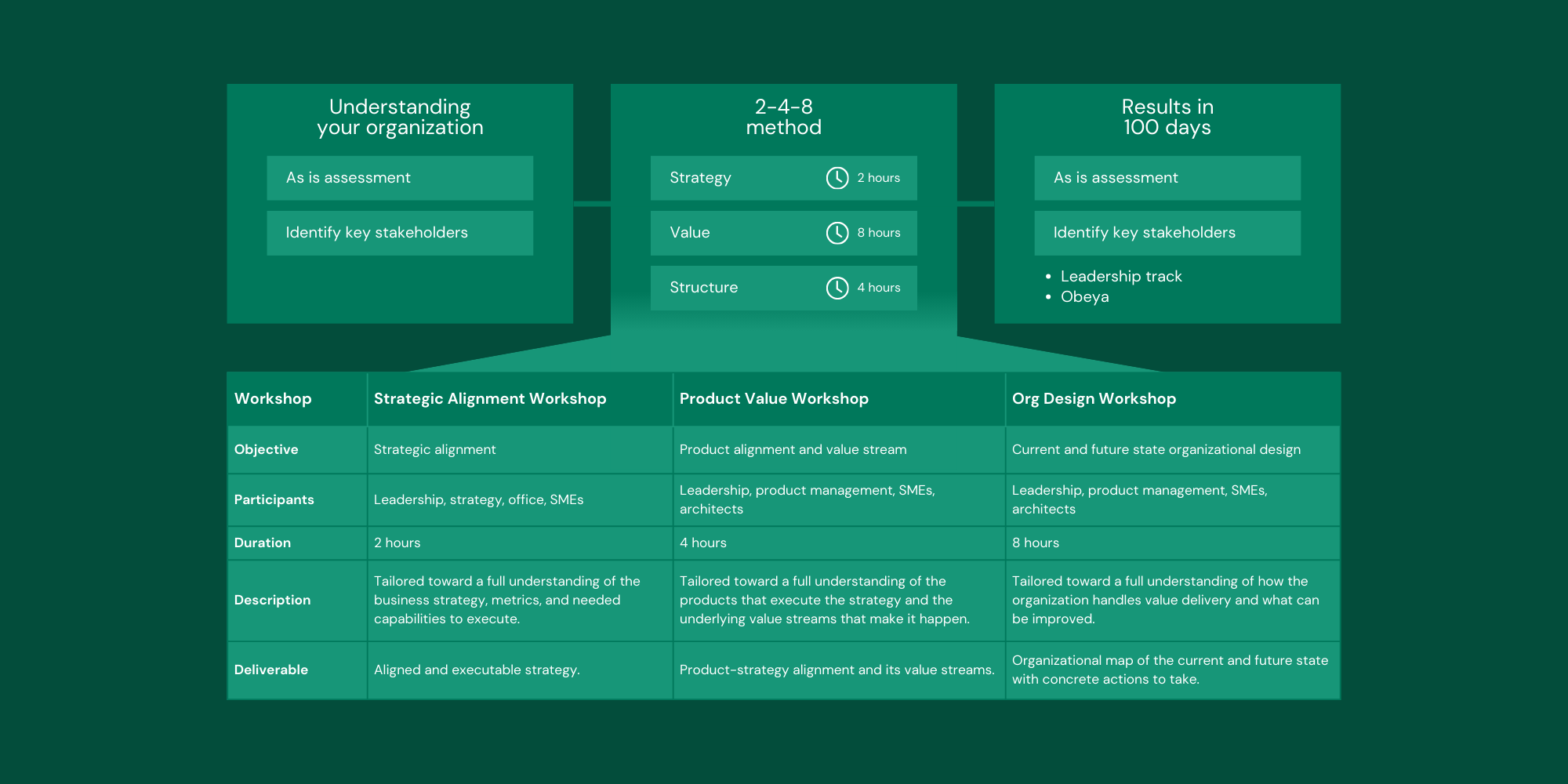
Task: Click As is assessment under Understanding your organization
Action: [400, 178]
